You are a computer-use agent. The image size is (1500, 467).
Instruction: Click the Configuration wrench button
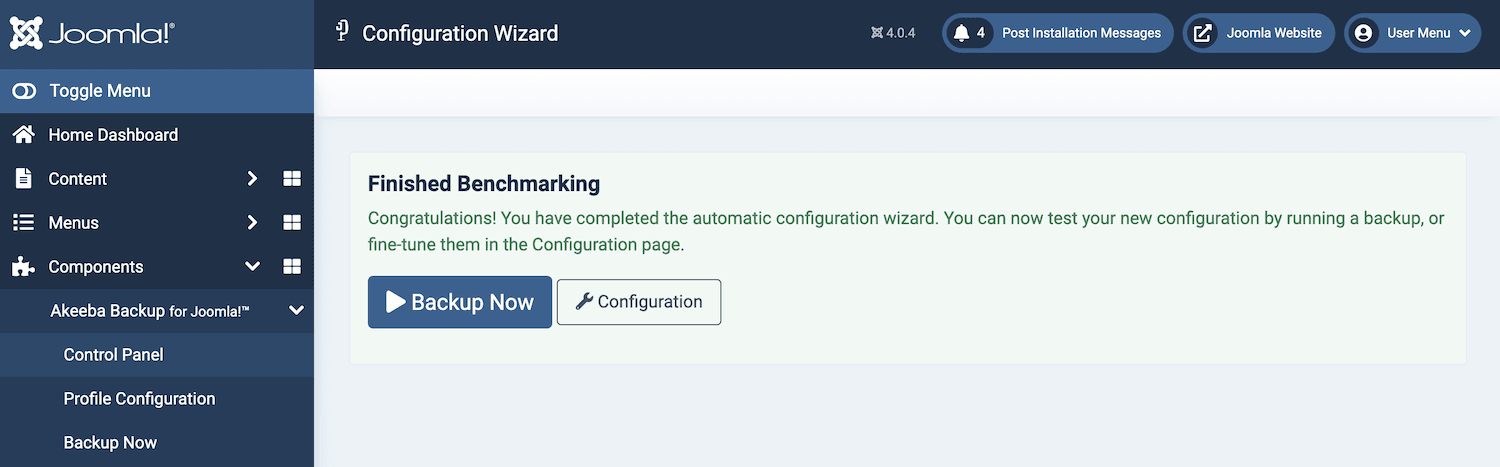[x=639, y=302]
